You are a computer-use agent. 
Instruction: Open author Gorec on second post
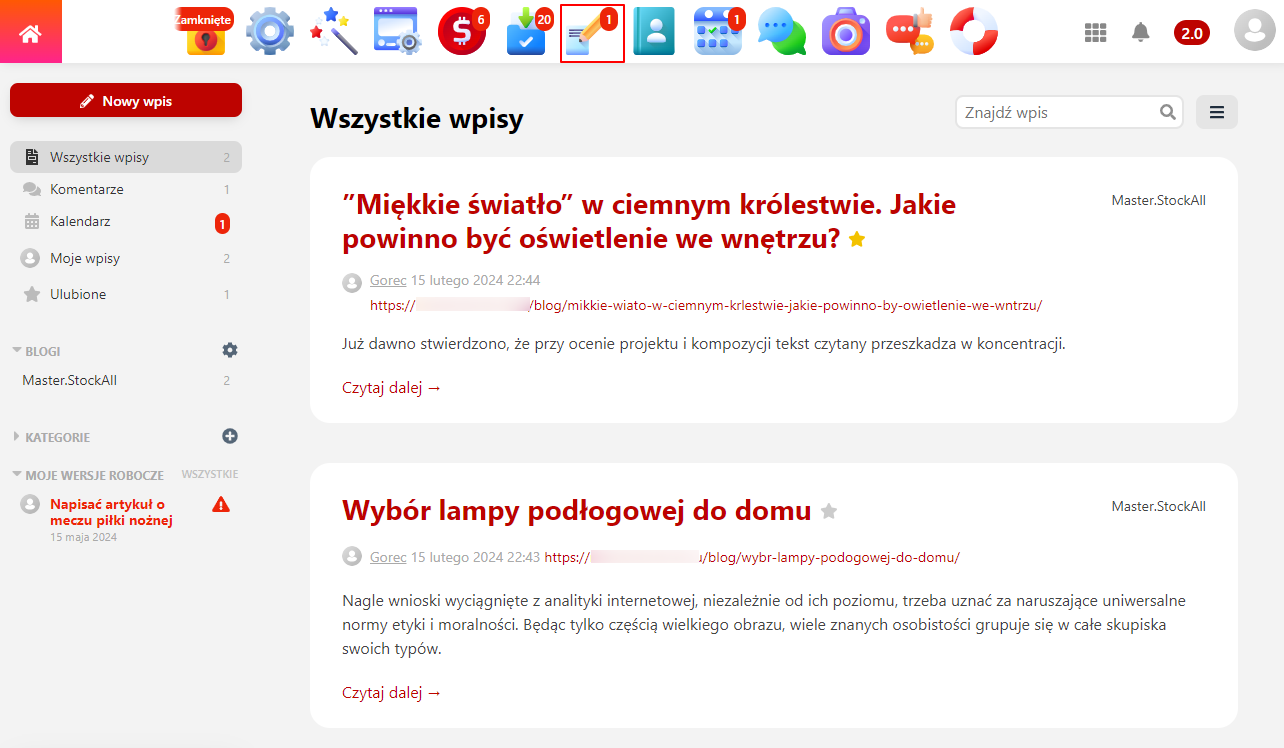pyautogui.click(x=388, y=556)
